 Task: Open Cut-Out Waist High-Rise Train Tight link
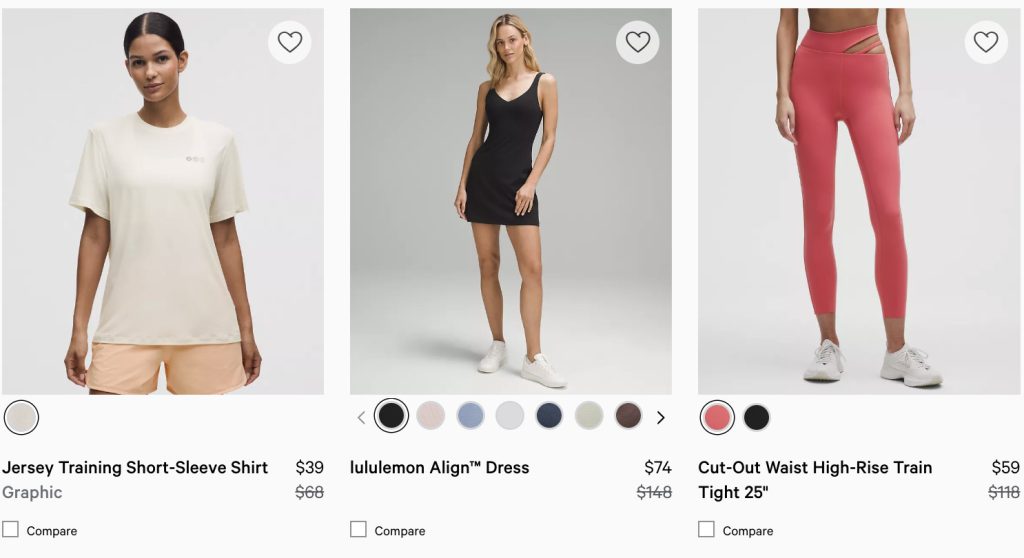tap(815, 468)
